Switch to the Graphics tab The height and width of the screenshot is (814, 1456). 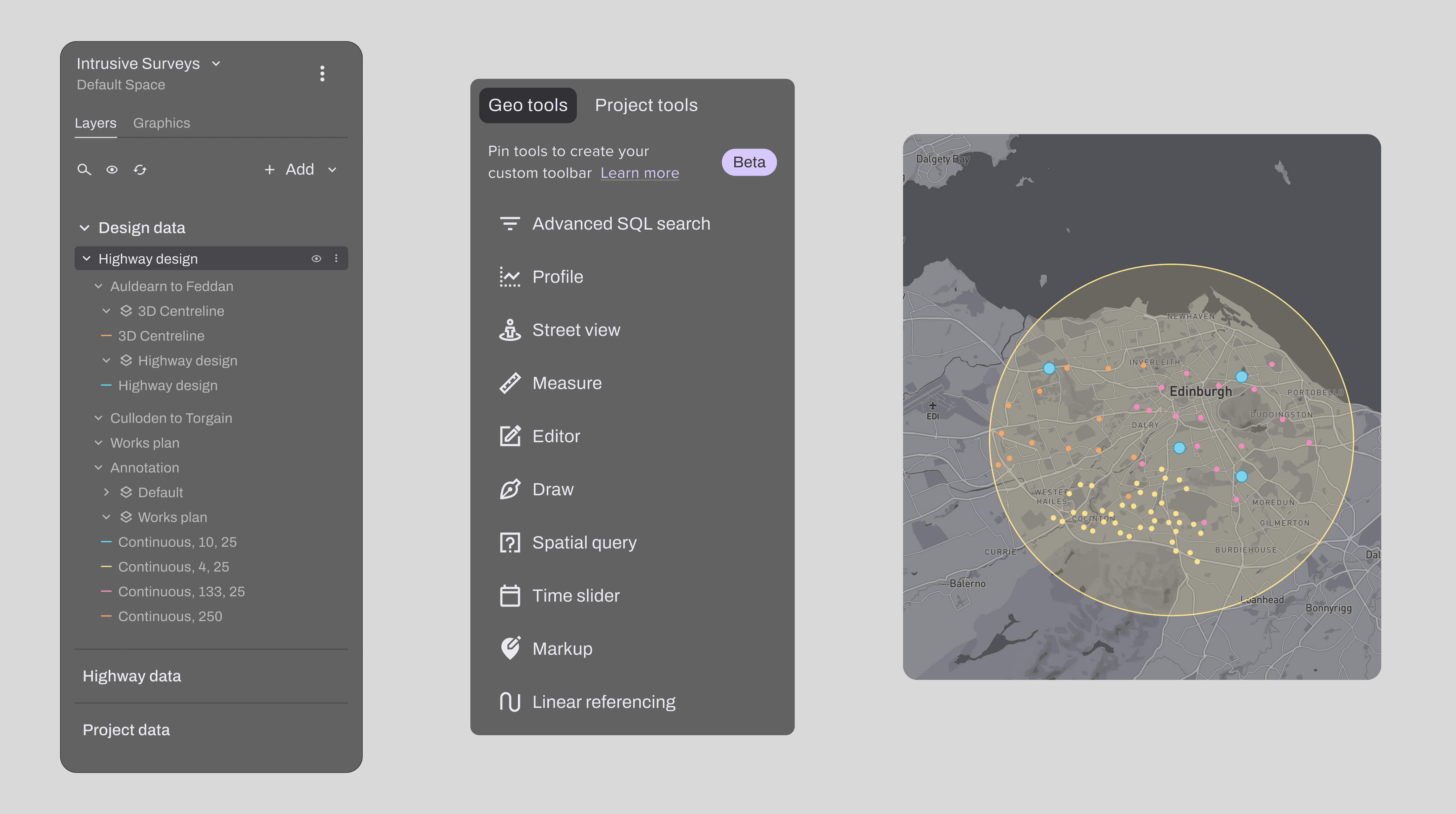(161, 123)
